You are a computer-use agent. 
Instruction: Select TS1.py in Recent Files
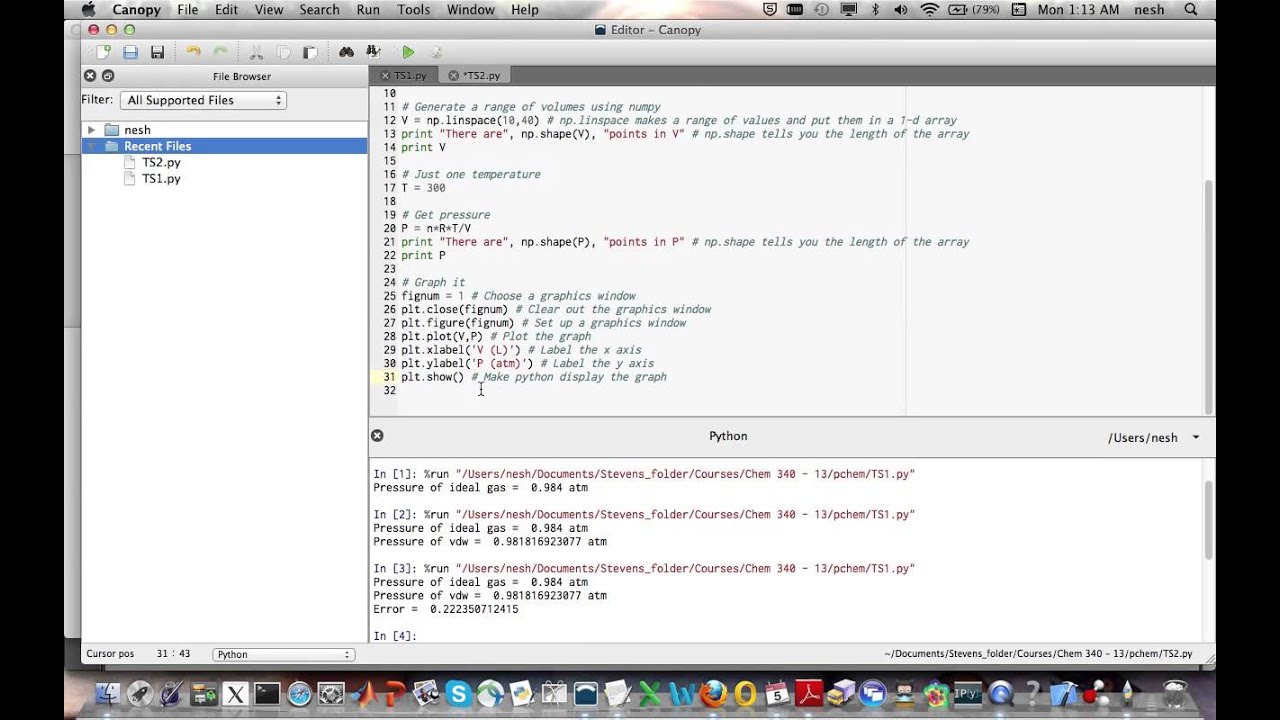tap(161, 178)
